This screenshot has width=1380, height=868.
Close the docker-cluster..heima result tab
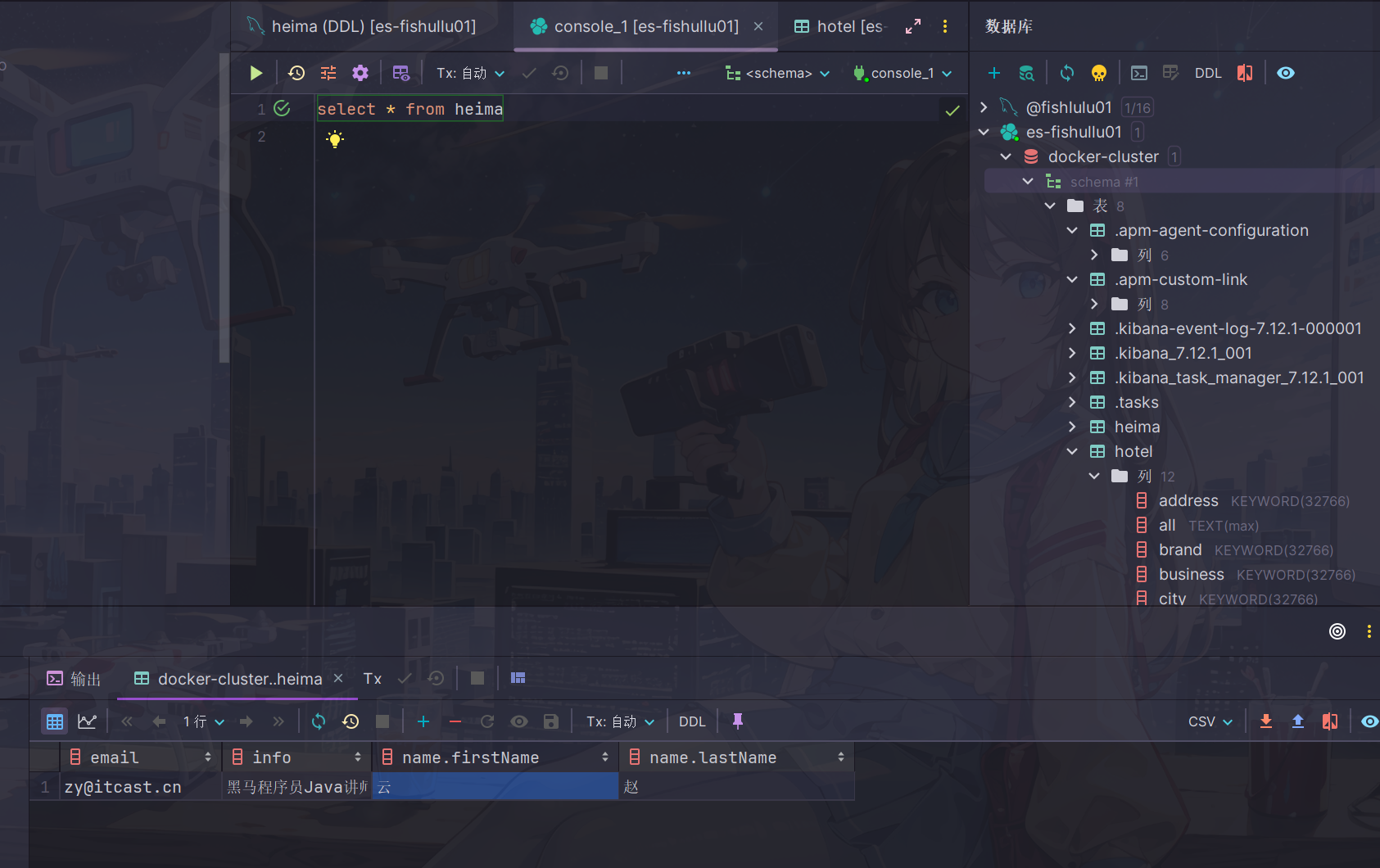click(x=338, y=679)
